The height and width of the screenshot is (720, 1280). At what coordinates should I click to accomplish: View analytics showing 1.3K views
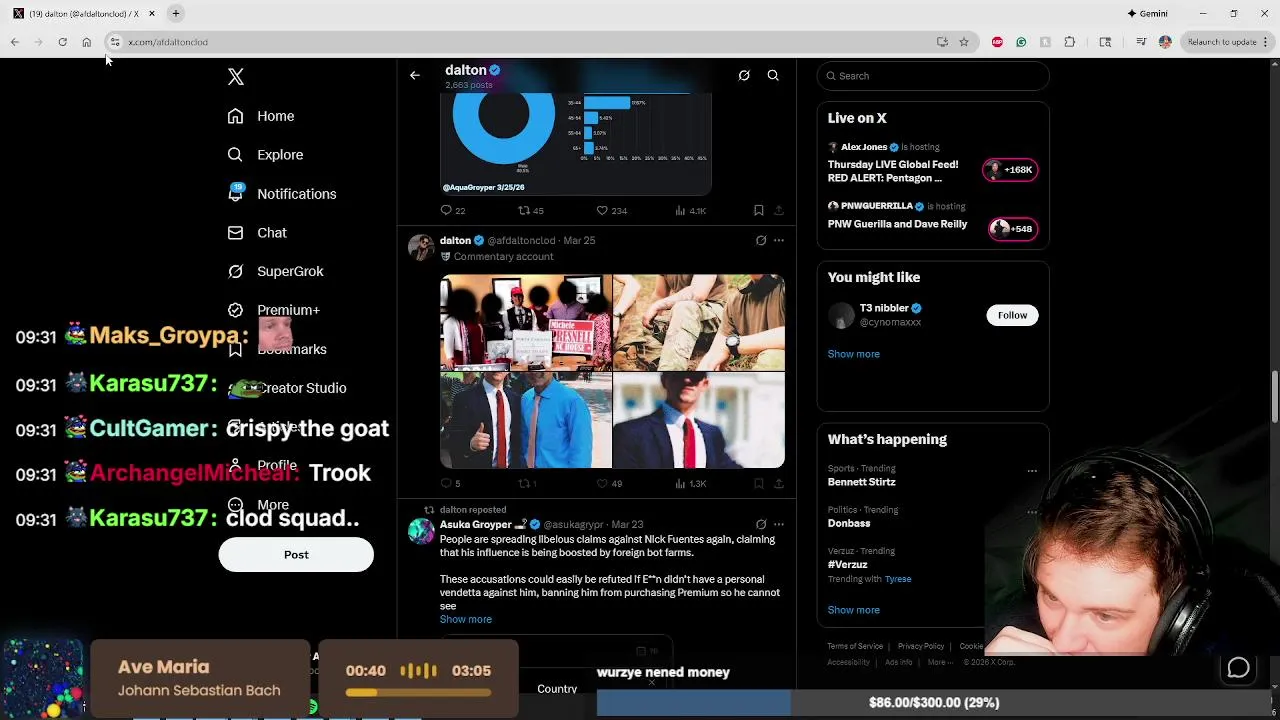pos(691,483)
